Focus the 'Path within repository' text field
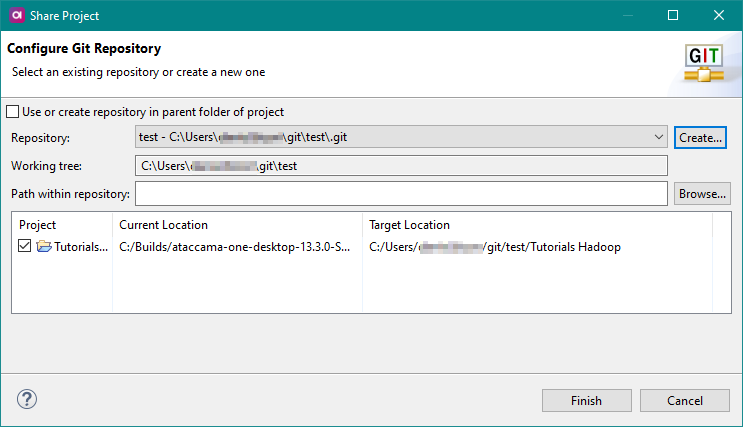 tap(400, 193)
